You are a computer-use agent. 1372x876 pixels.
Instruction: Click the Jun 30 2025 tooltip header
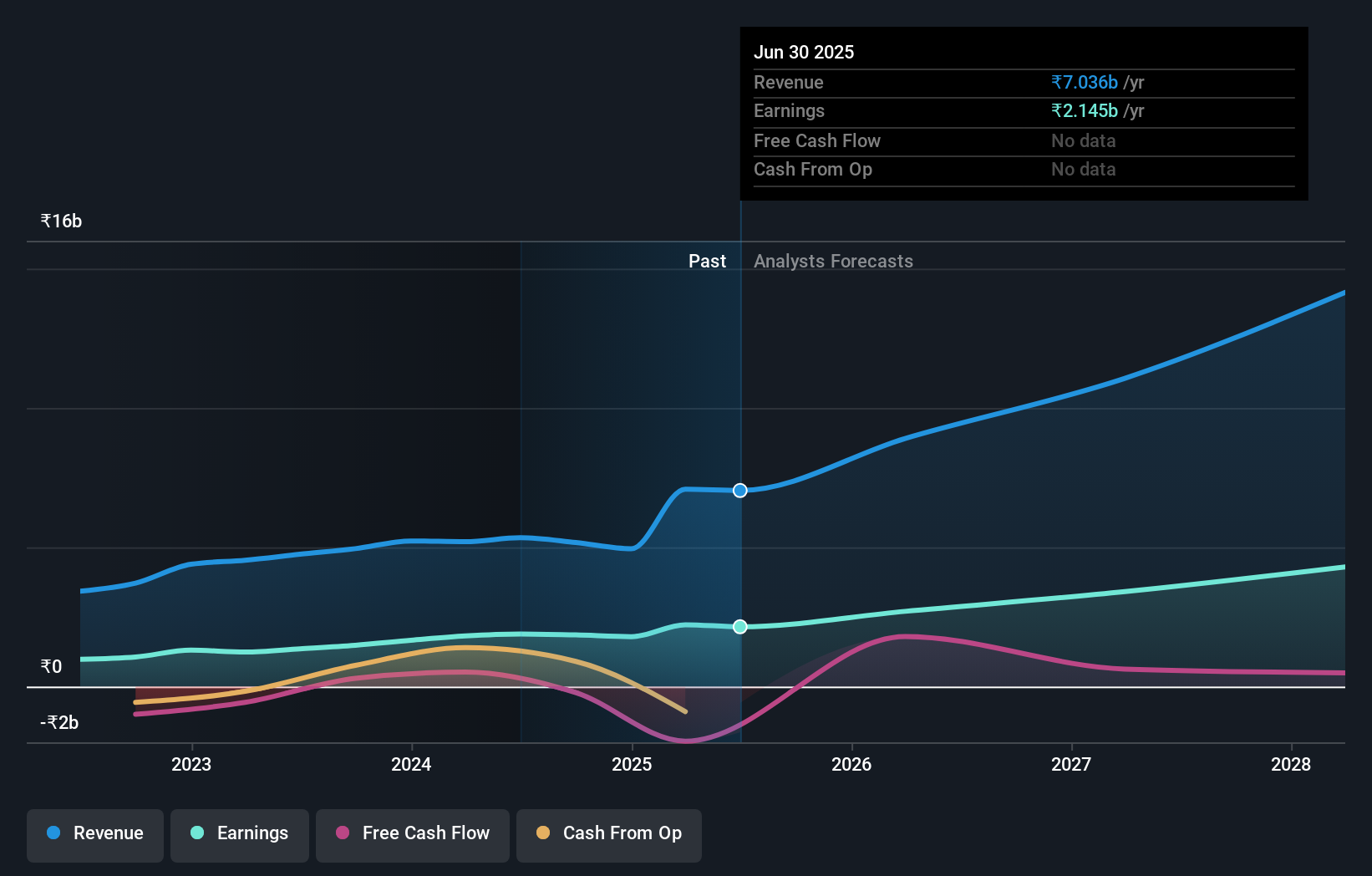(804, 52)
